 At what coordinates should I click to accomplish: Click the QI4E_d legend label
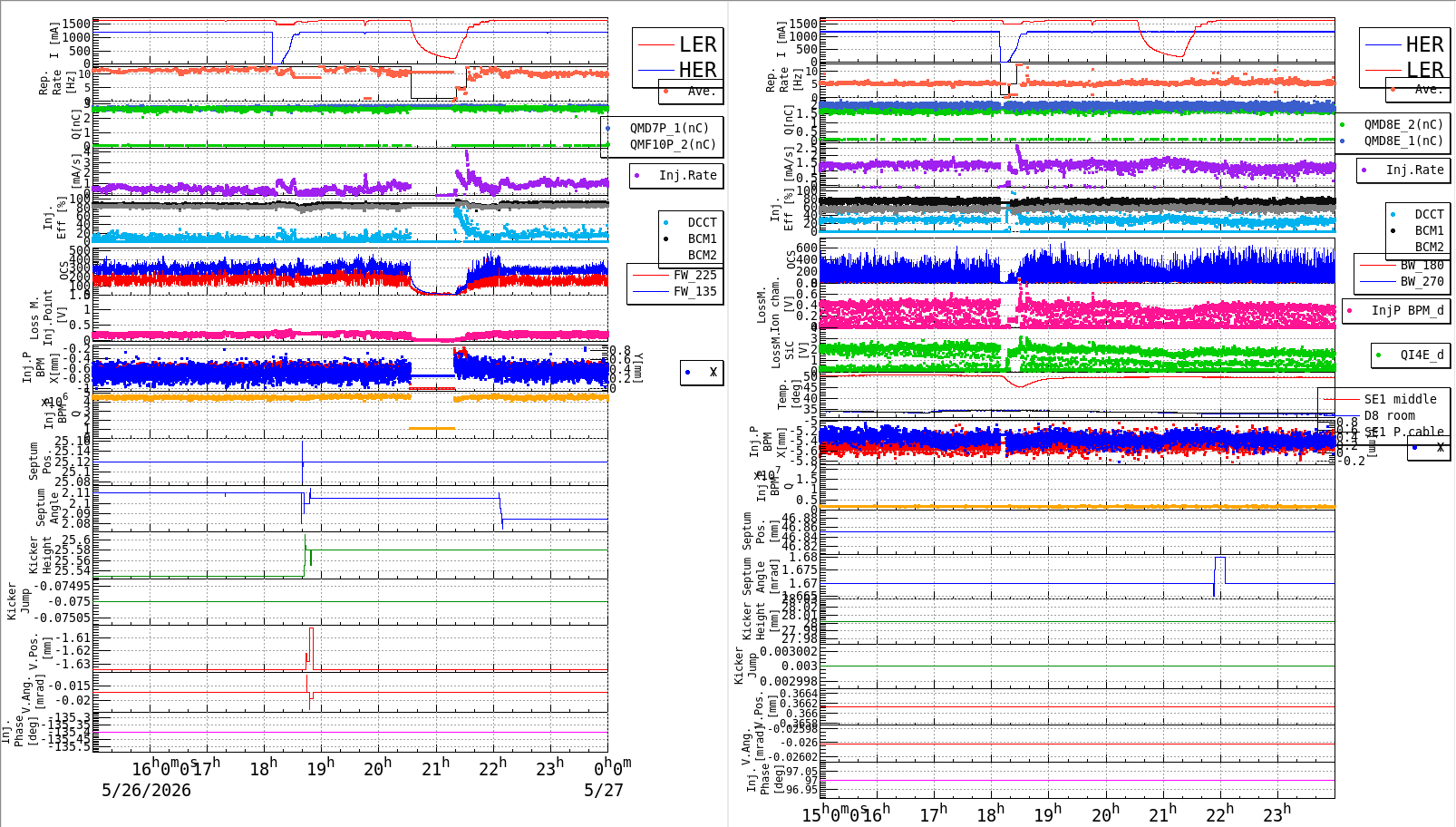[1422, 355]
